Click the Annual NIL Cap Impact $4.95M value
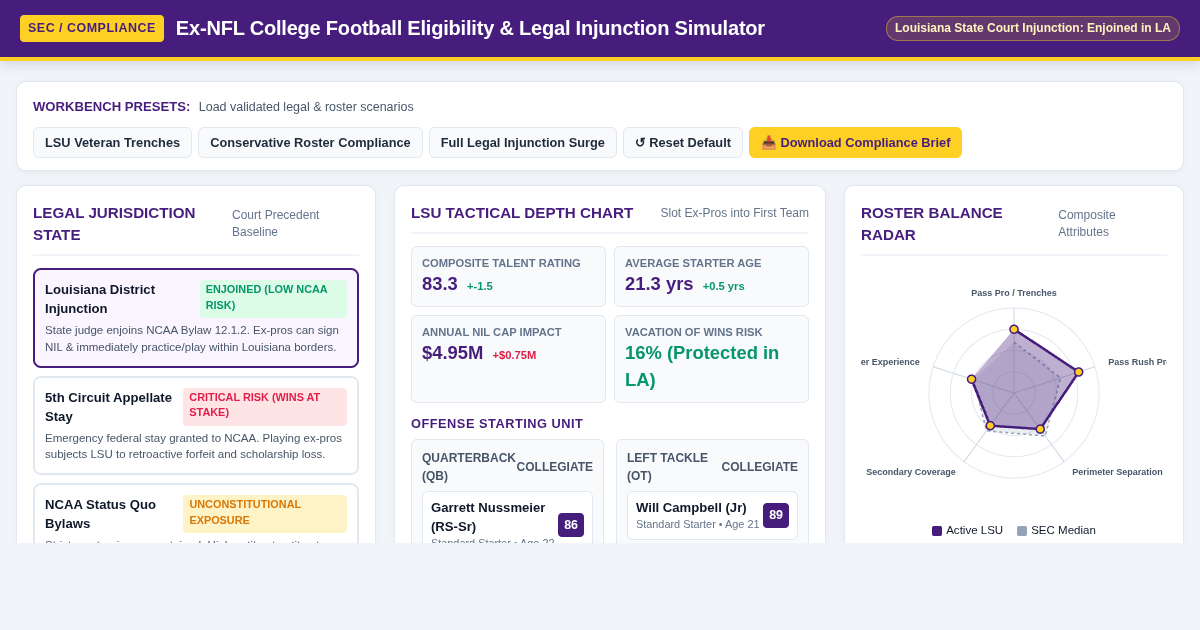The width and height of the screenshot is (1200, 630). [x=453, y=353]
